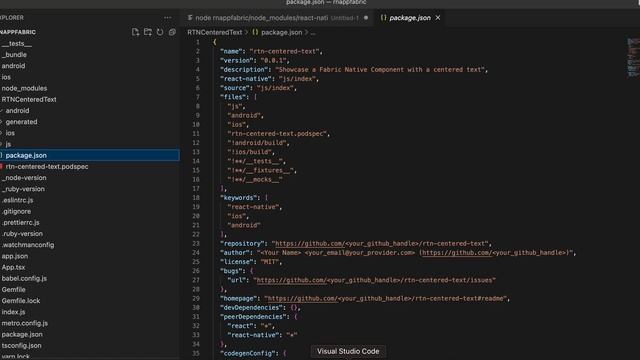
Task: Open the _ruby-version file
Action: tap(23, 189)
